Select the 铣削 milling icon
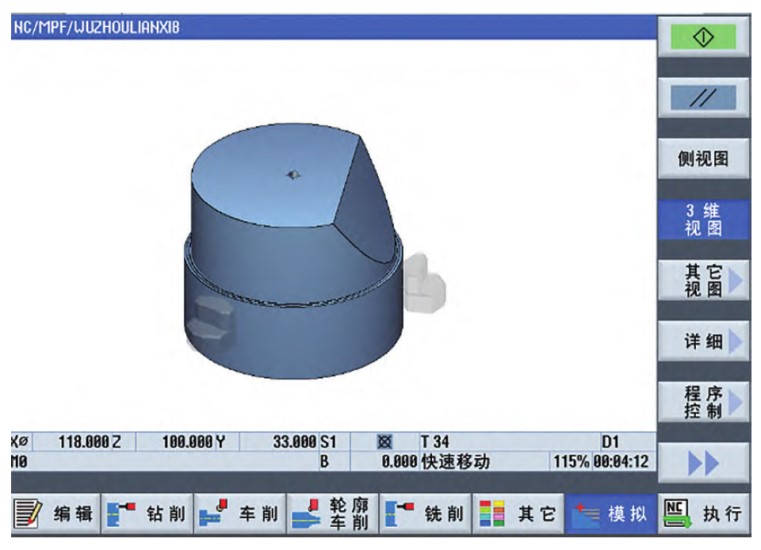 425,513
